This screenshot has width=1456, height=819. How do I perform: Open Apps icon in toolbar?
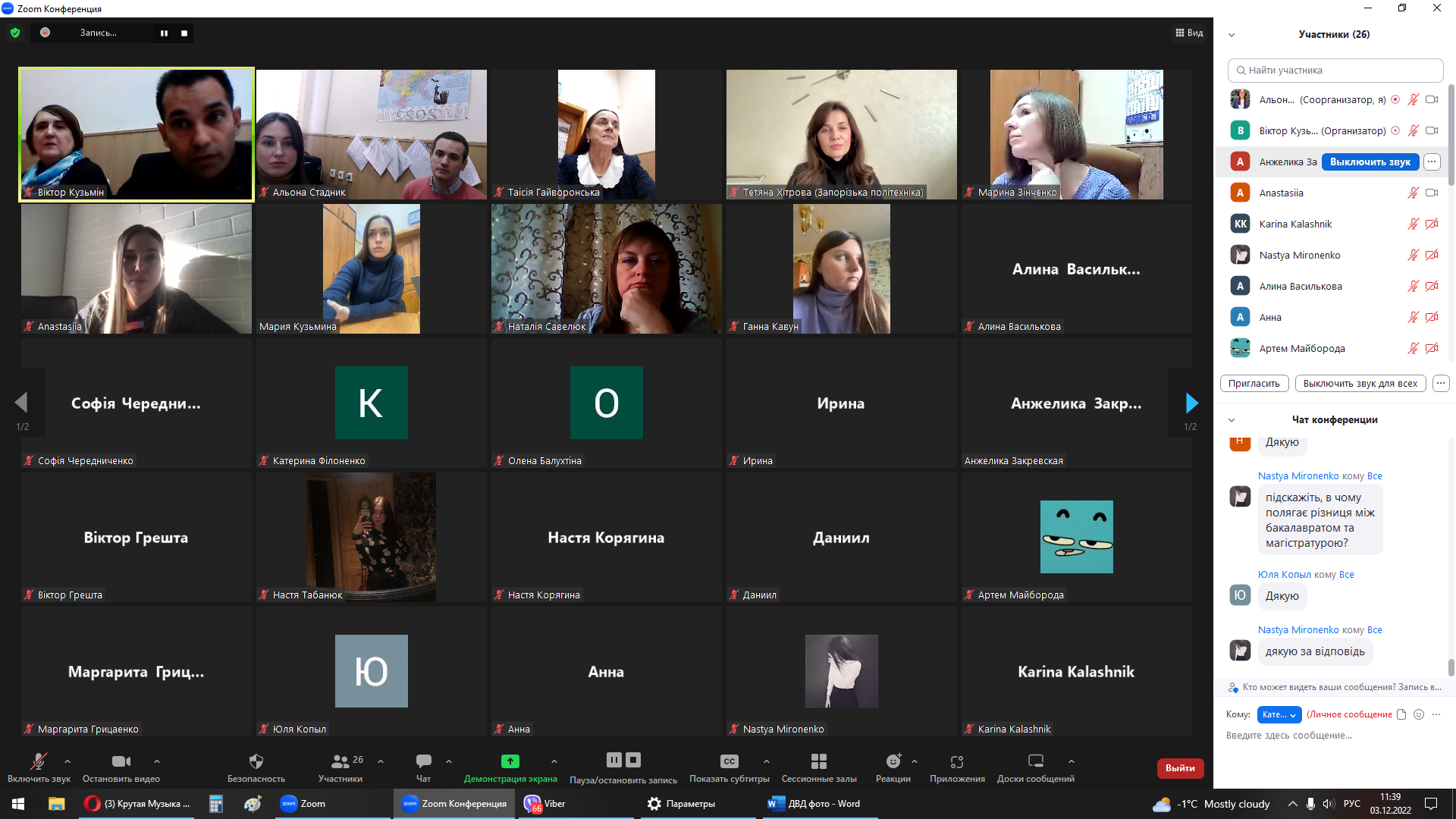pyautogui.click(x=956, y=761)
